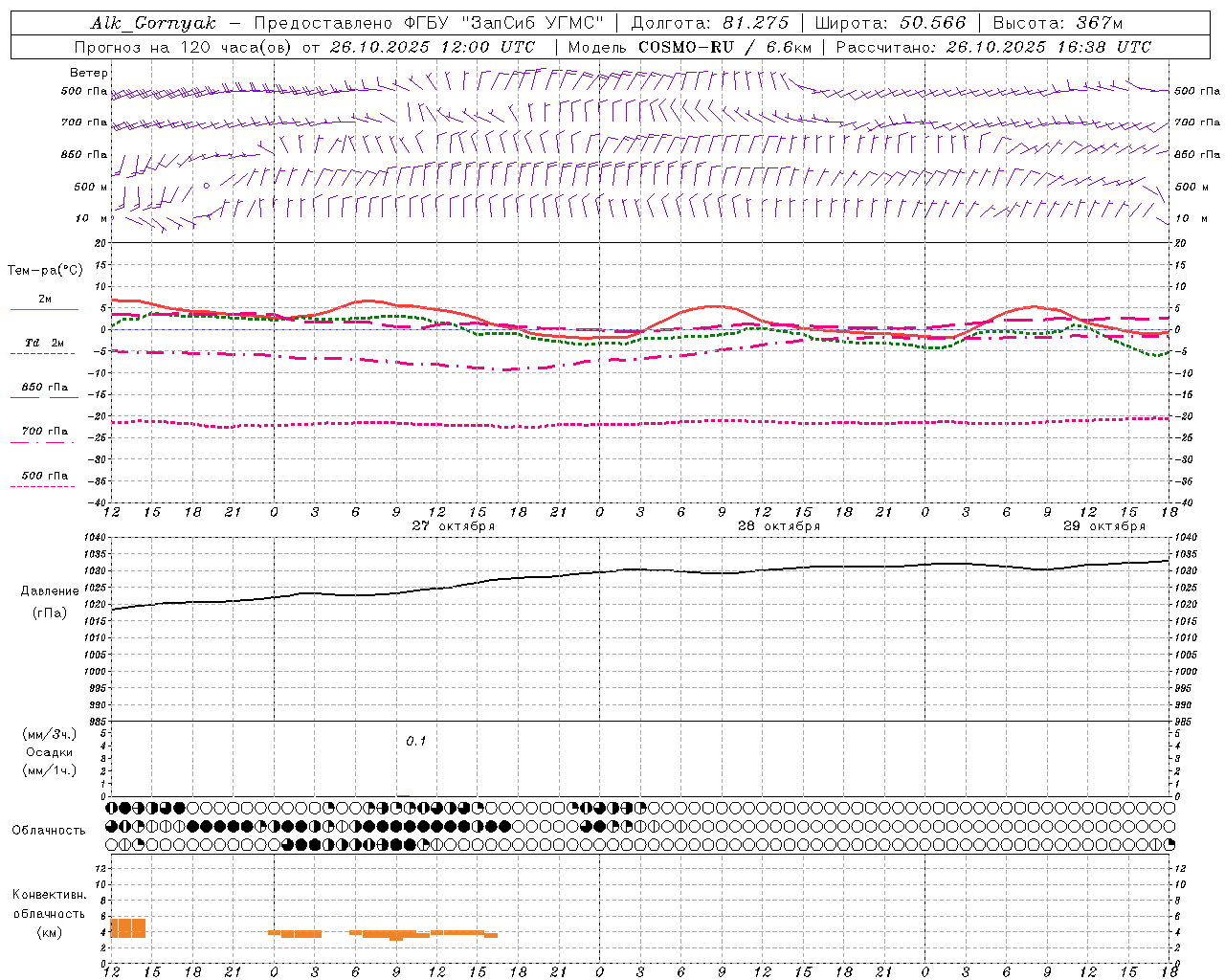
Task: Click the 0.1 precipitation value
Action: [416, 742]
